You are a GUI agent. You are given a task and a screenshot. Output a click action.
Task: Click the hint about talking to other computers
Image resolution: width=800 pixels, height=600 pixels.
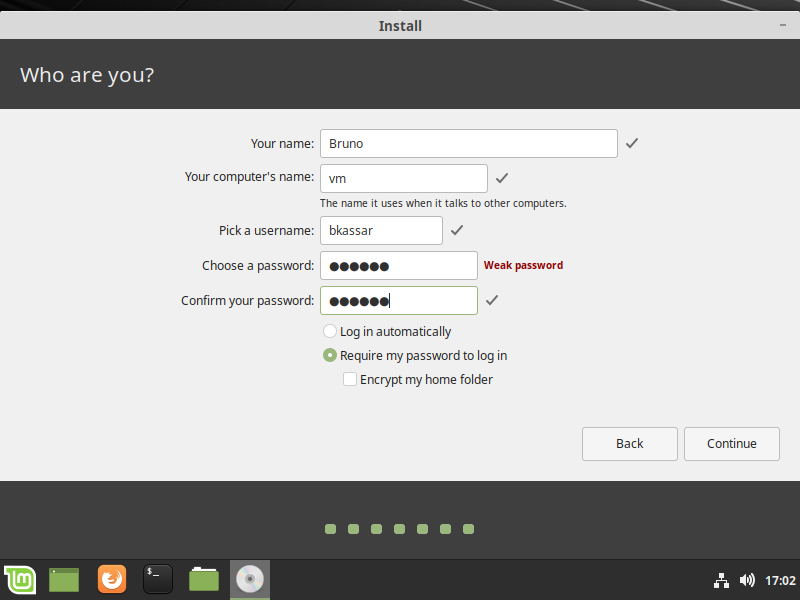[443, 204]
